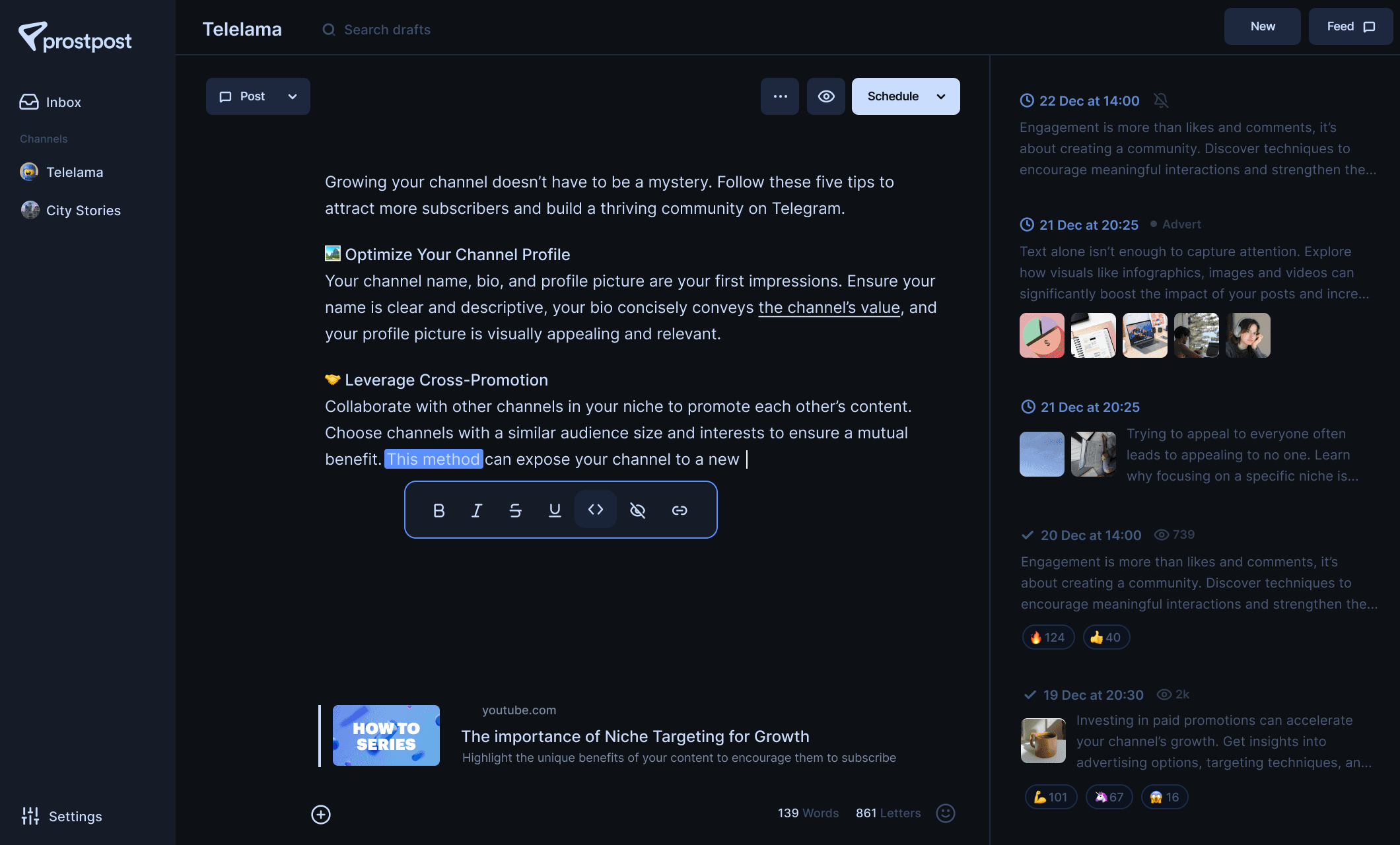Format selection as inline code

click(x=596, y=510)
